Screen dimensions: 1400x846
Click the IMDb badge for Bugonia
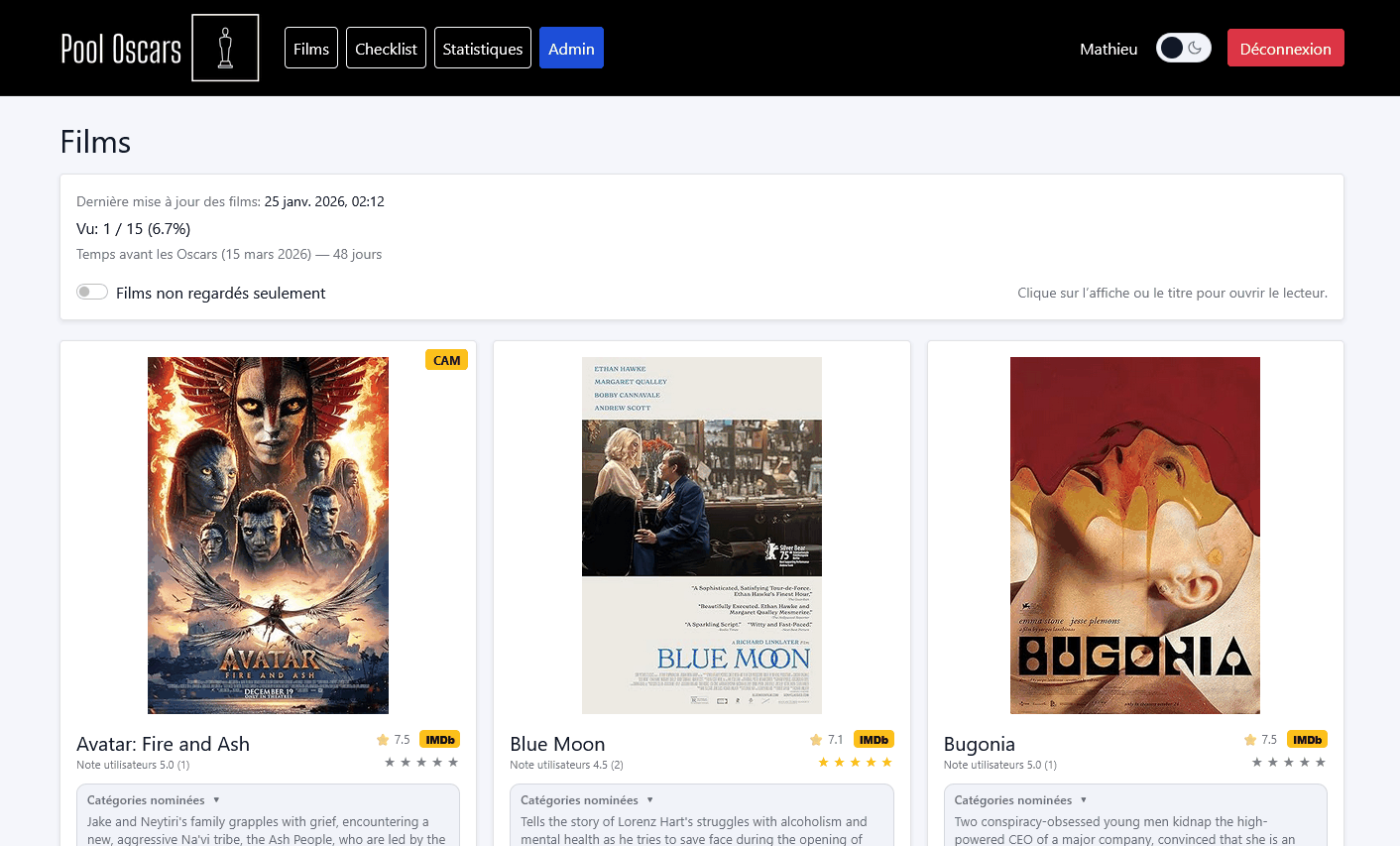1307,739
